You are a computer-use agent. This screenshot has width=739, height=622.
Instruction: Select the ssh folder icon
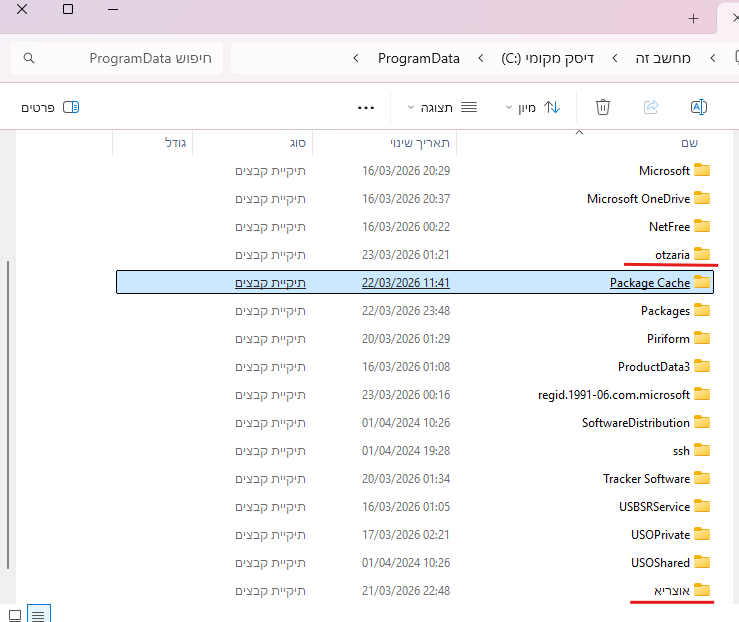[x=702, y=450]
